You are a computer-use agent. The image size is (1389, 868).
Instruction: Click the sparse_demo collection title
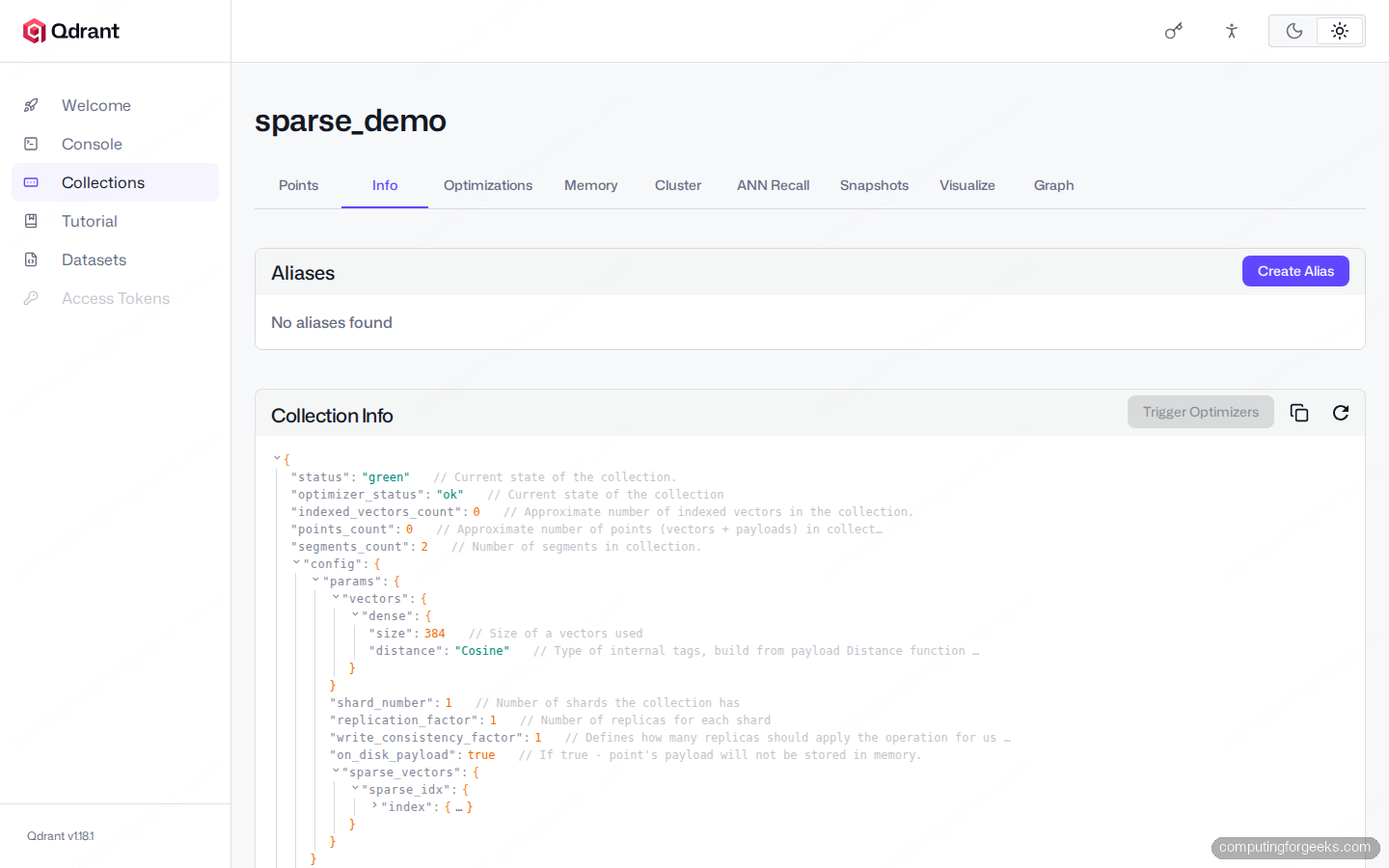pyautogui.click(x=350, y=121)
